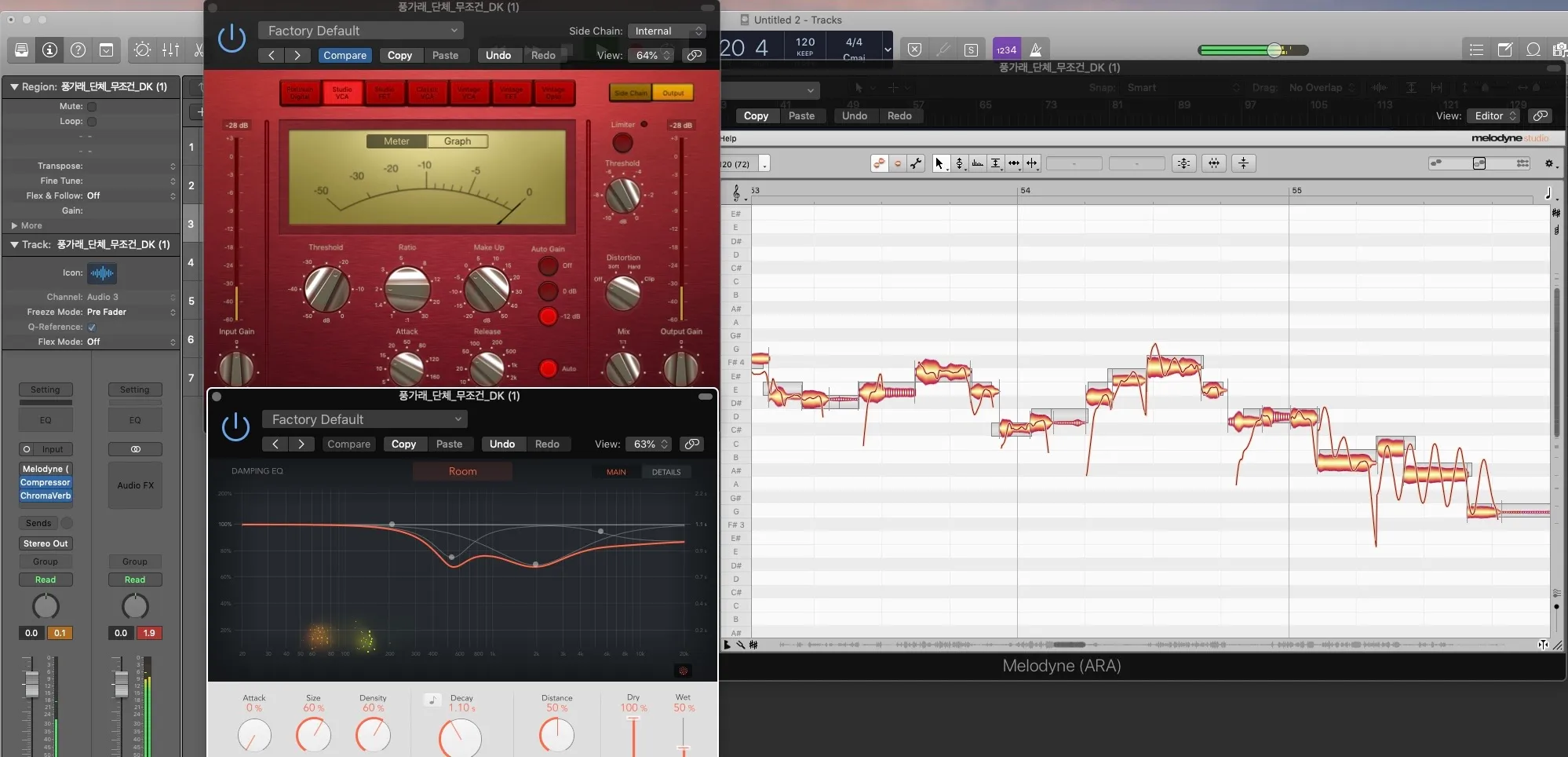Click Melodyne quantize time macro icon
The width and height of the screenshot is (1568, 757).
point(1214,163)
